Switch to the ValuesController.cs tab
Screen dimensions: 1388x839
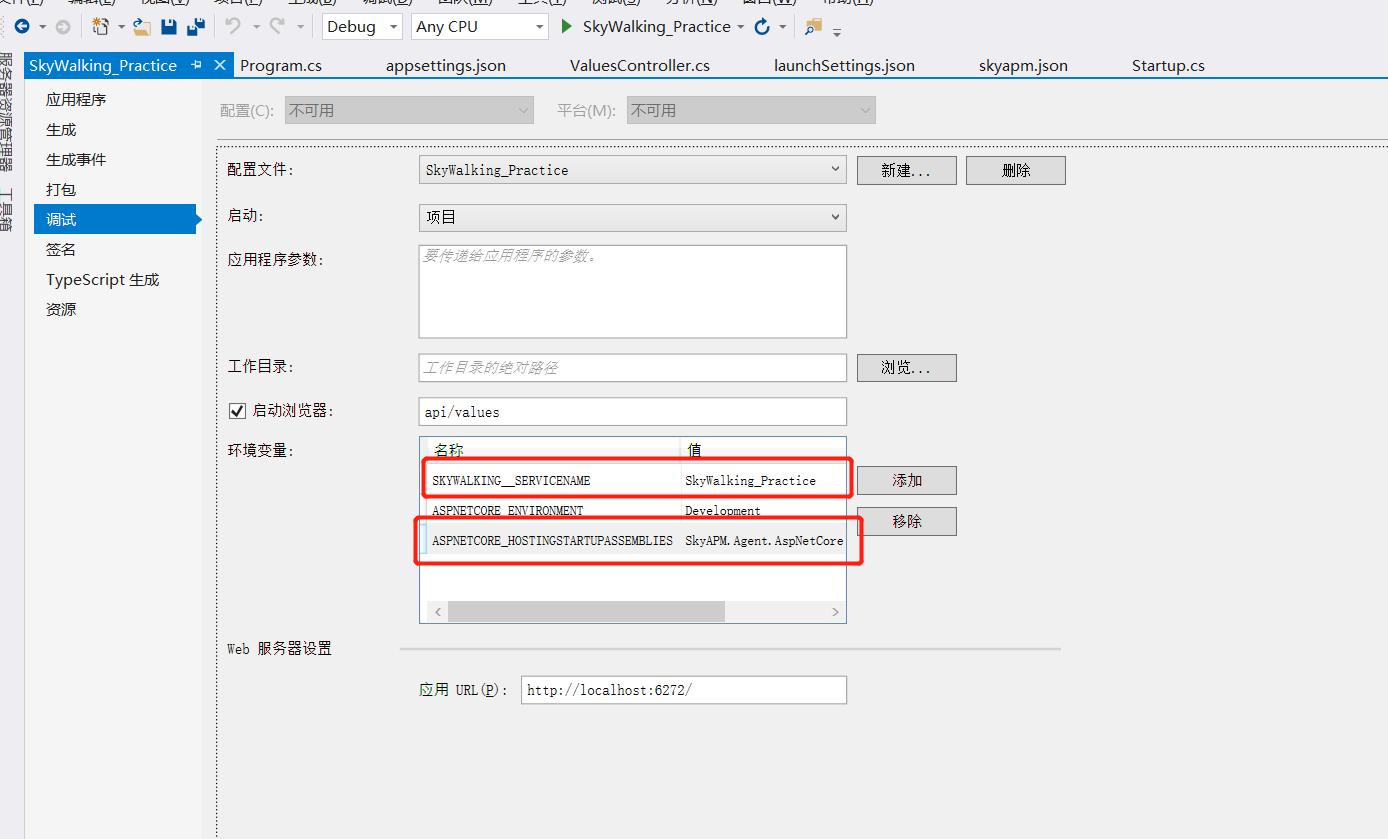point(640,66)
